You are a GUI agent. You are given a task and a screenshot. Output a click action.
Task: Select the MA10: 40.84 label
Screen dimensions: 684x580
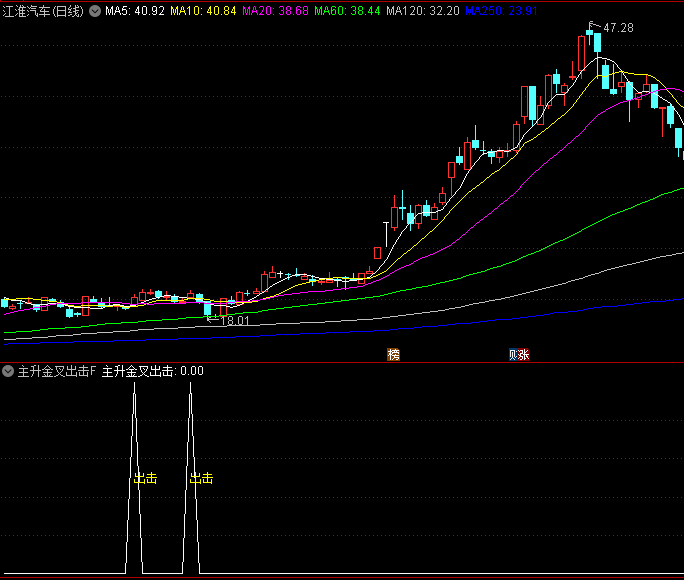[x=203, y=11]
